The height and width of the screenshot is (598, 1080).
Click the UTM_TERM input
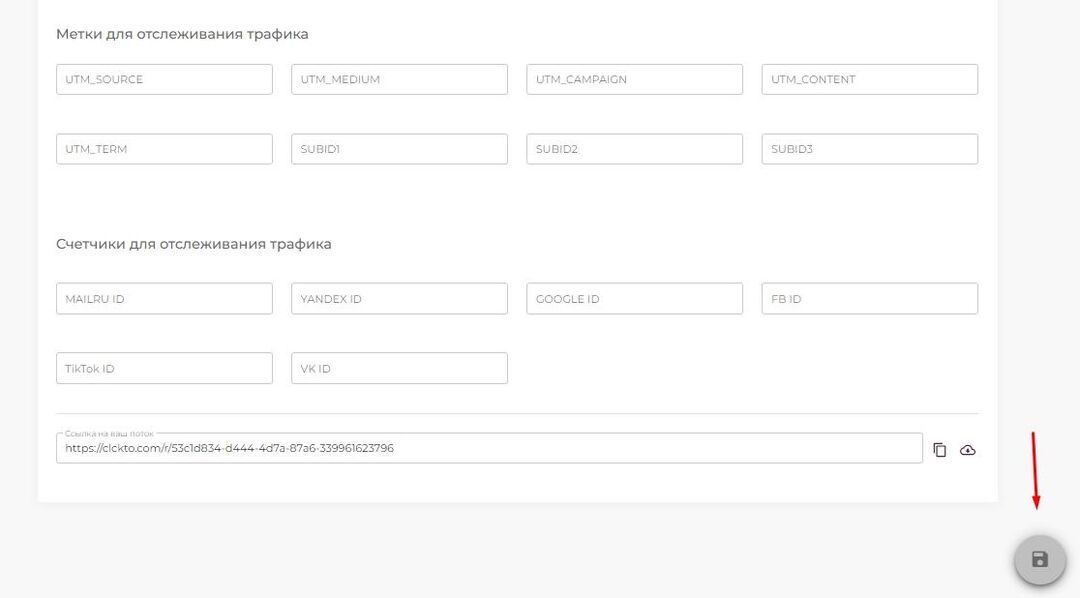click(164, 149)
